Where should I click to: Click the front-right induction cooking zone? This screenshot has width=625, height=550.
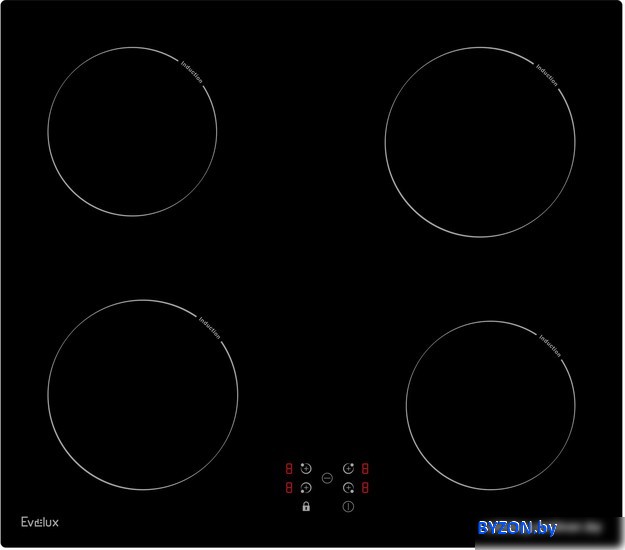[491, 405]
